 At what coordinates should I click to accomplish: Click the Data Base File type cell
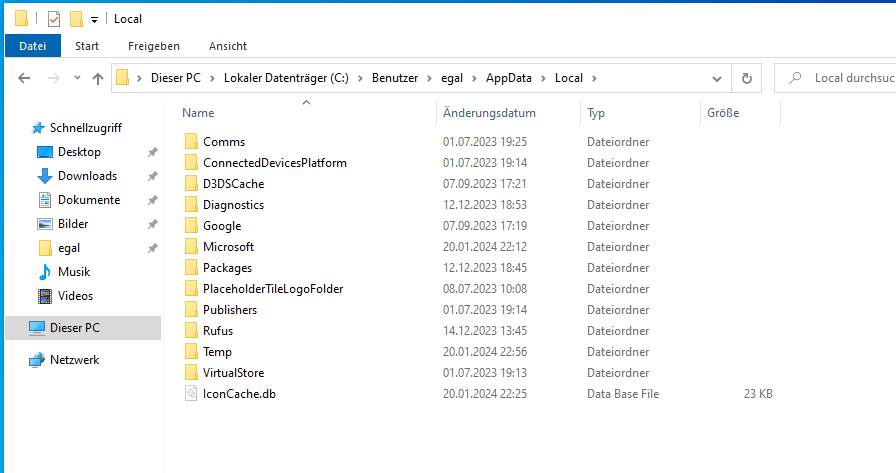(x=623, y=394)
